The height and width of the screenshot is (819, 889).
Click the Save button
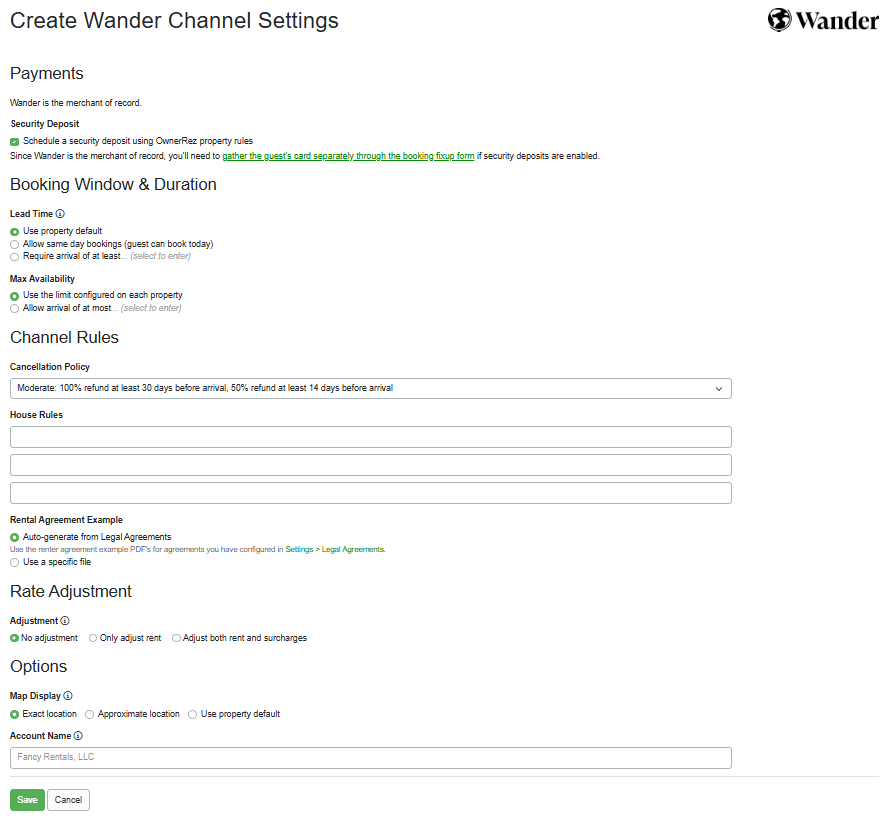coord(26,800)
